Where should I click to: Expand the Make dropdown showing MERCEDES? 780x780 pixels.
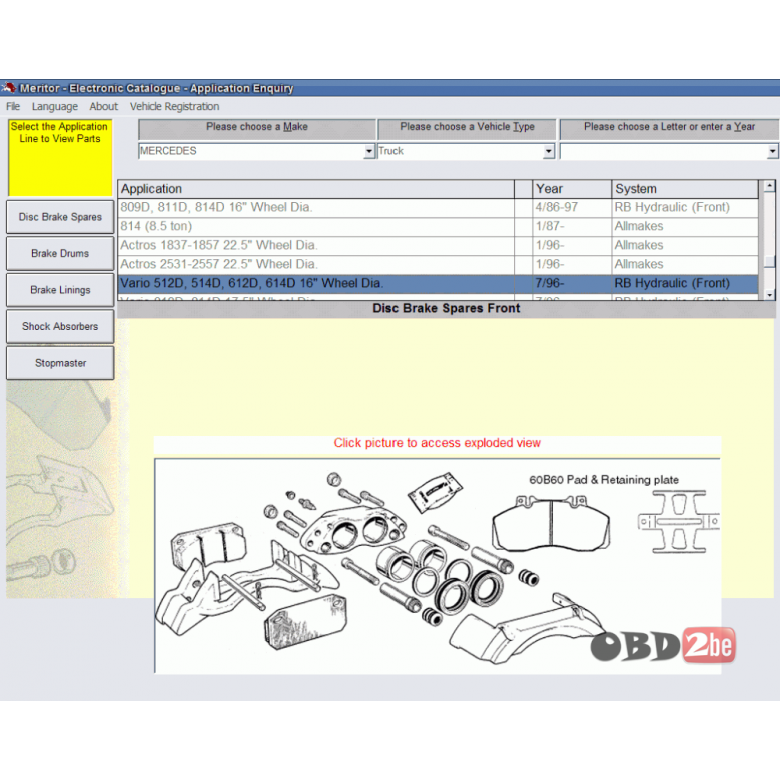[369, 151]
